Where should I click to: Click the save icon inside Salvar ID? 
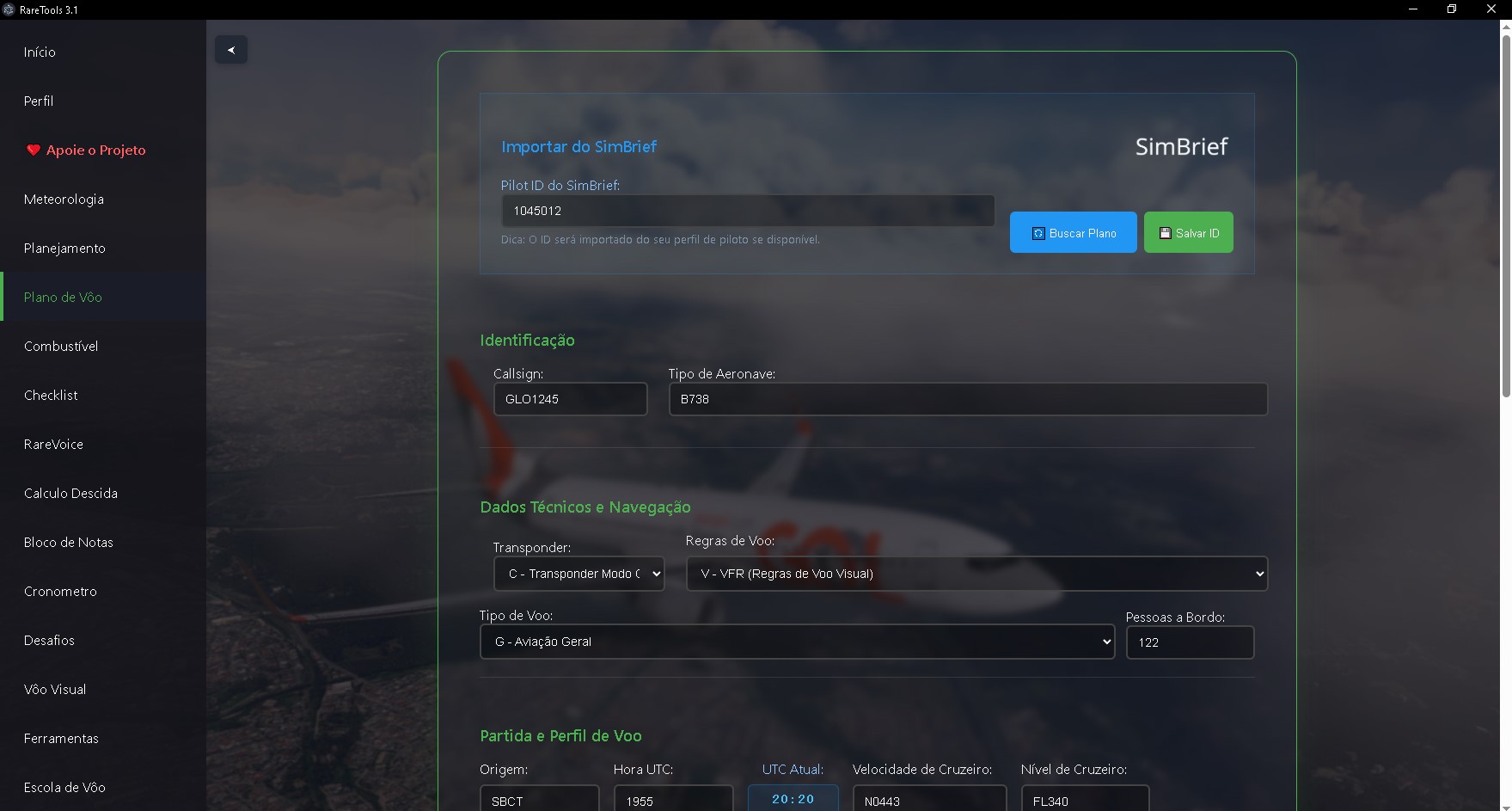click(1165, 232)
